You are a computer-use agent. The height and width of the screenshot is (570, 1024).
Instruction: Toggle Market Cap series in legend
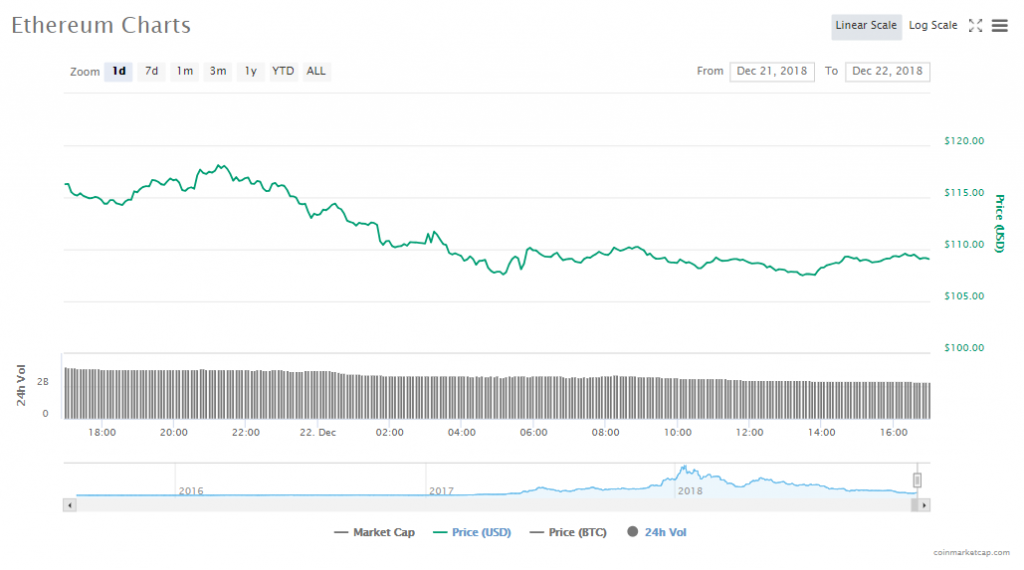click(375, 533)
